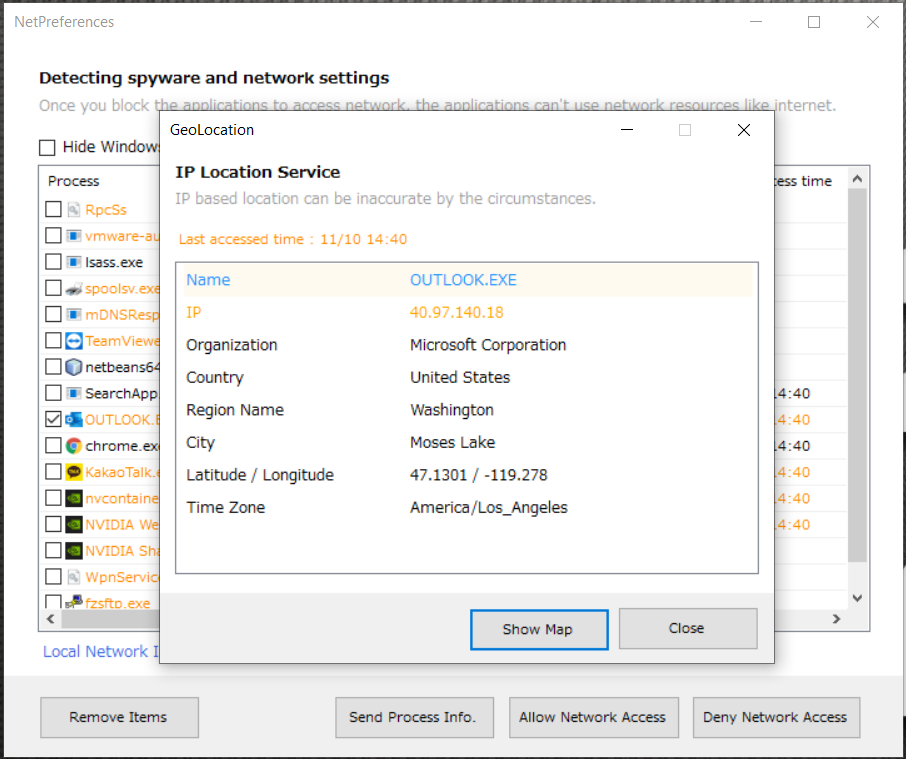Screen dimensions: 906x759
Task: Click the coordinates 47.1301 / -119.278
Action: [x=478, y=475]
